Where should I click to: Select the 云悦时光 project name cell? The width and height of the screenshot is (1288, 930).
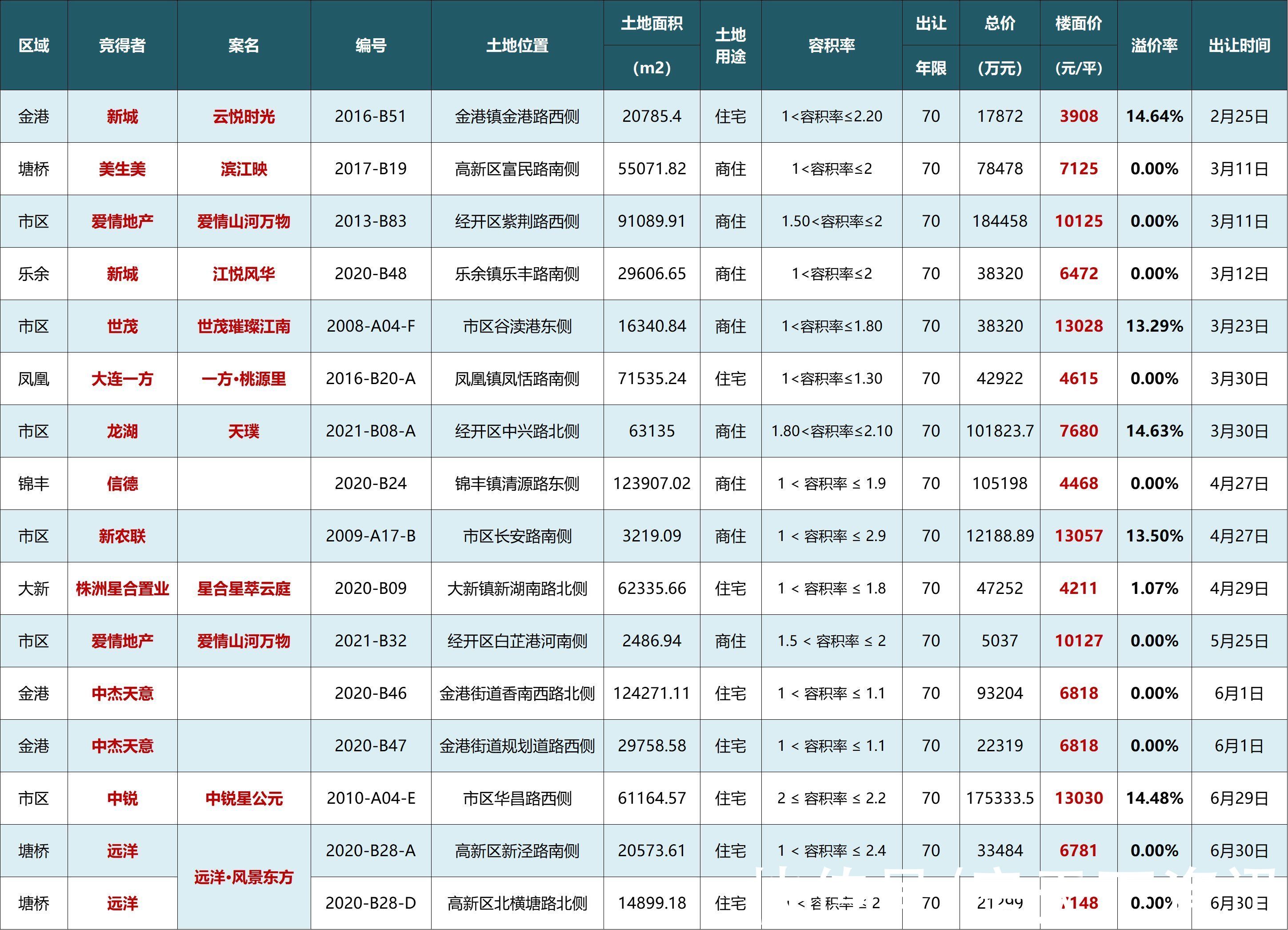(244, 116)
